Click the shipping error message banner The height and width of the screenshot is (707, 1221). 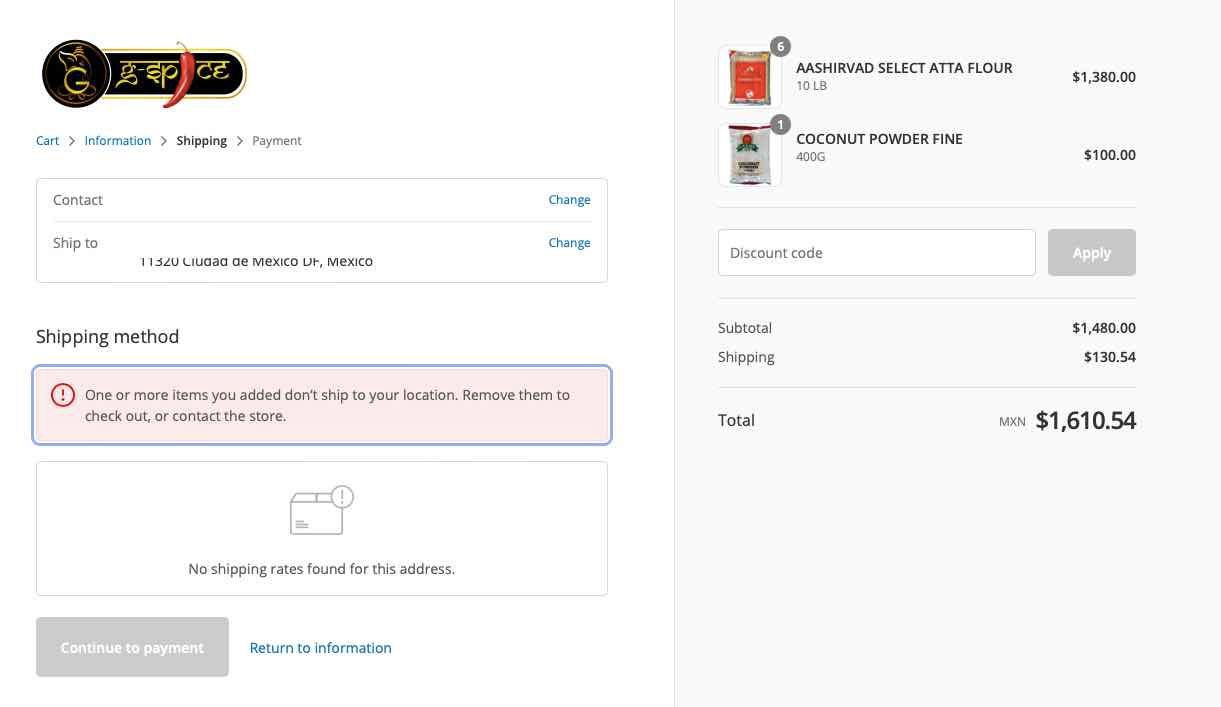[327, 405]
